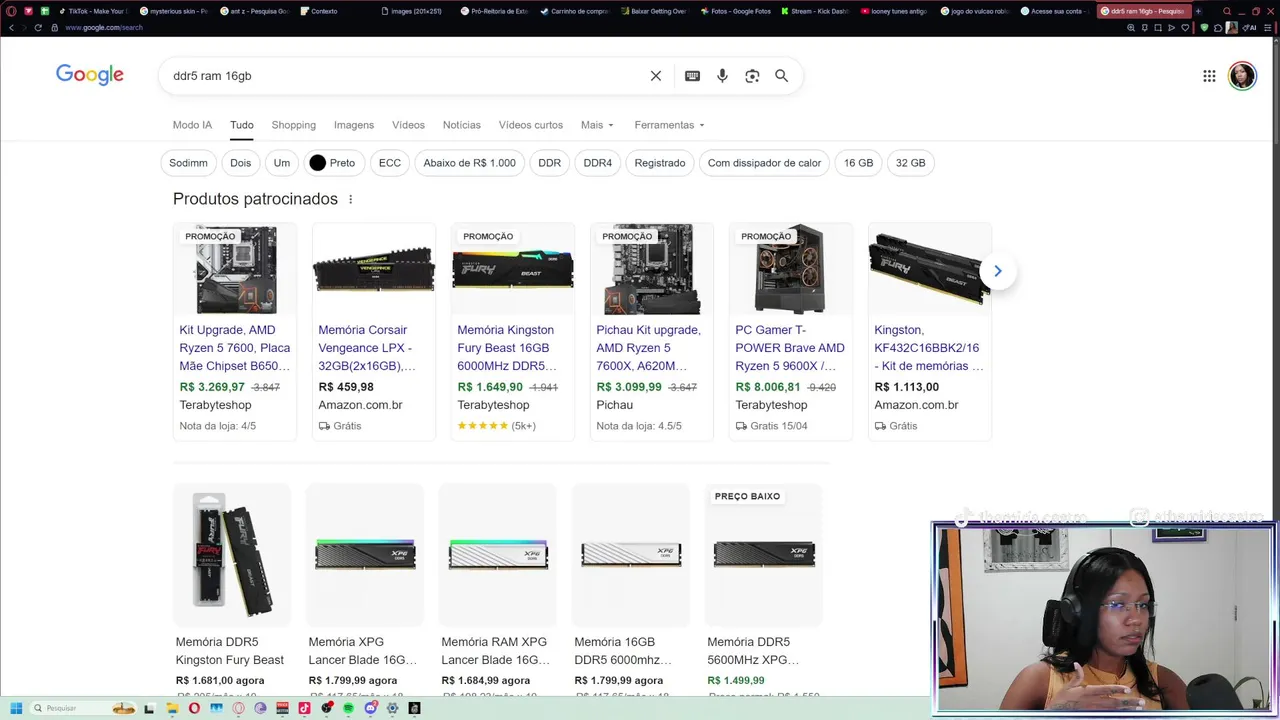Switch to the Imagens tab
1280x720 pixels.
(354, 125)
